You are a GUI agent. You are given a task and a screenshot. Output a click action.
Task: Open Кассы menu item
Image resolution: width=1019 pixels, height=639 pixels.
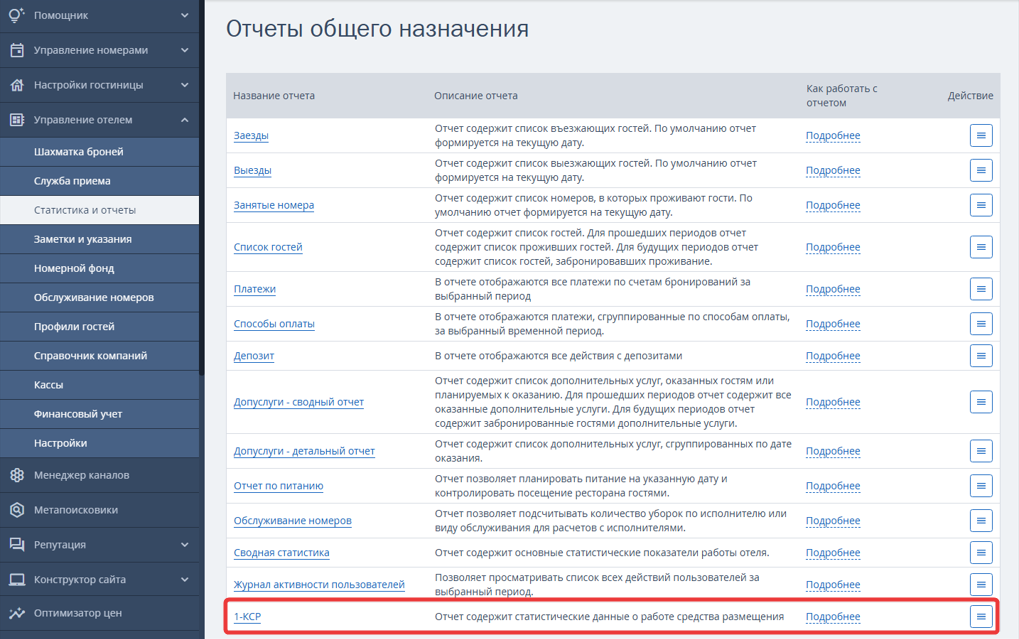pos(99,385)
